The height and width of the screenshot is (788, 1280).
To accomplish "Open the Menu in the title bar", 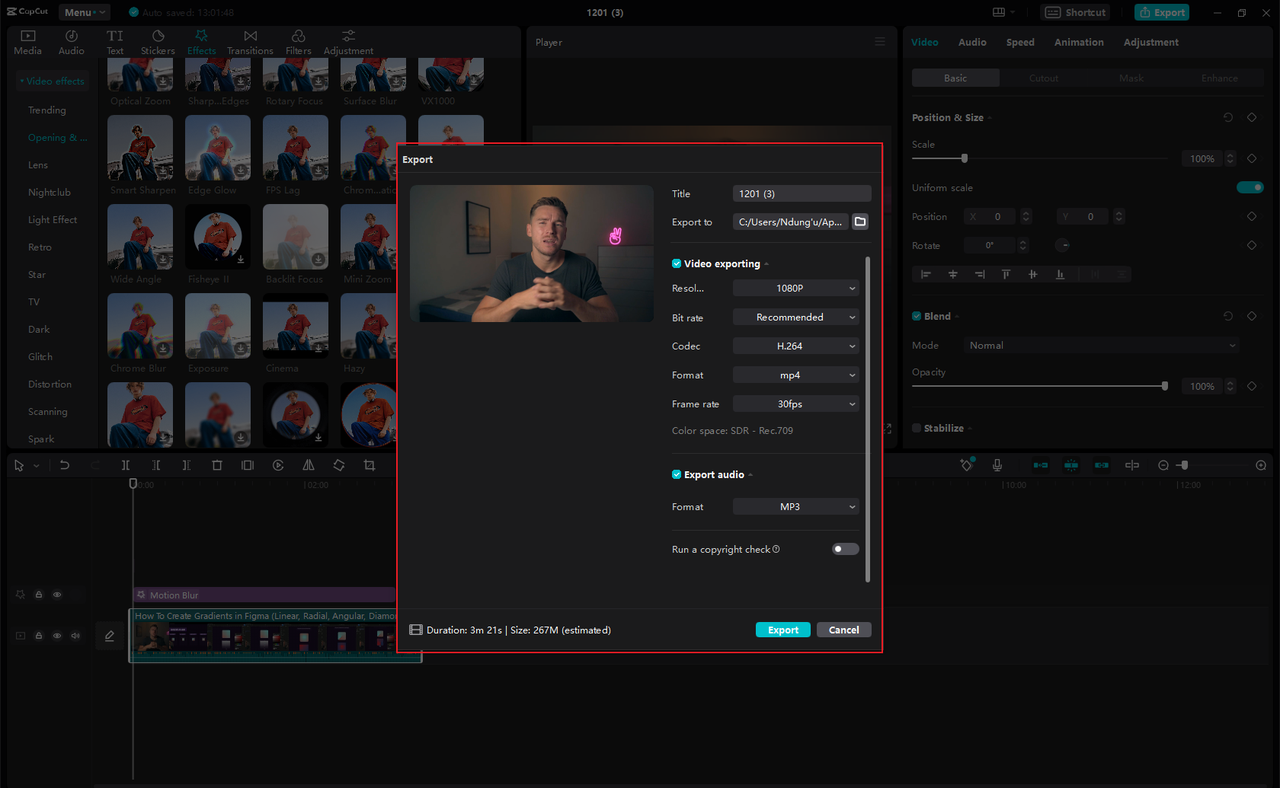I will pyautogui.click(x=84, y=13).
